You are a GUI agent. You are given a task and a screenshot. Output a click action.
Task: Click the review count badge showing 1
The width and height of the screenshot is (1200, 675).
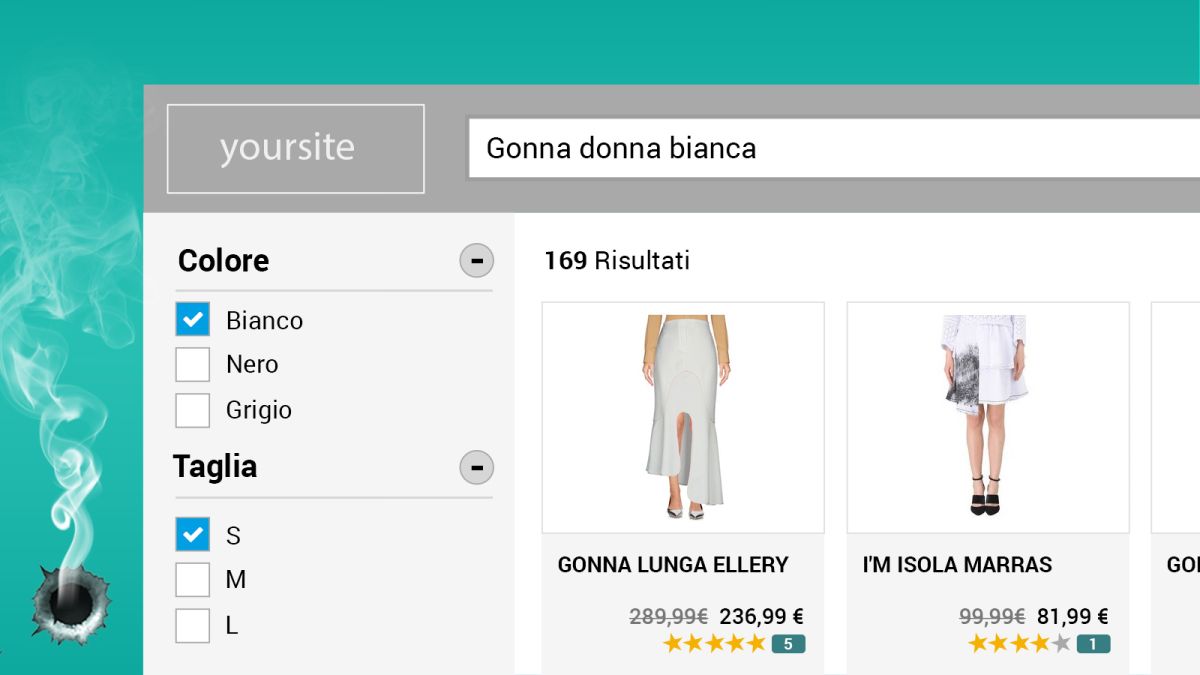(1093, 644)
